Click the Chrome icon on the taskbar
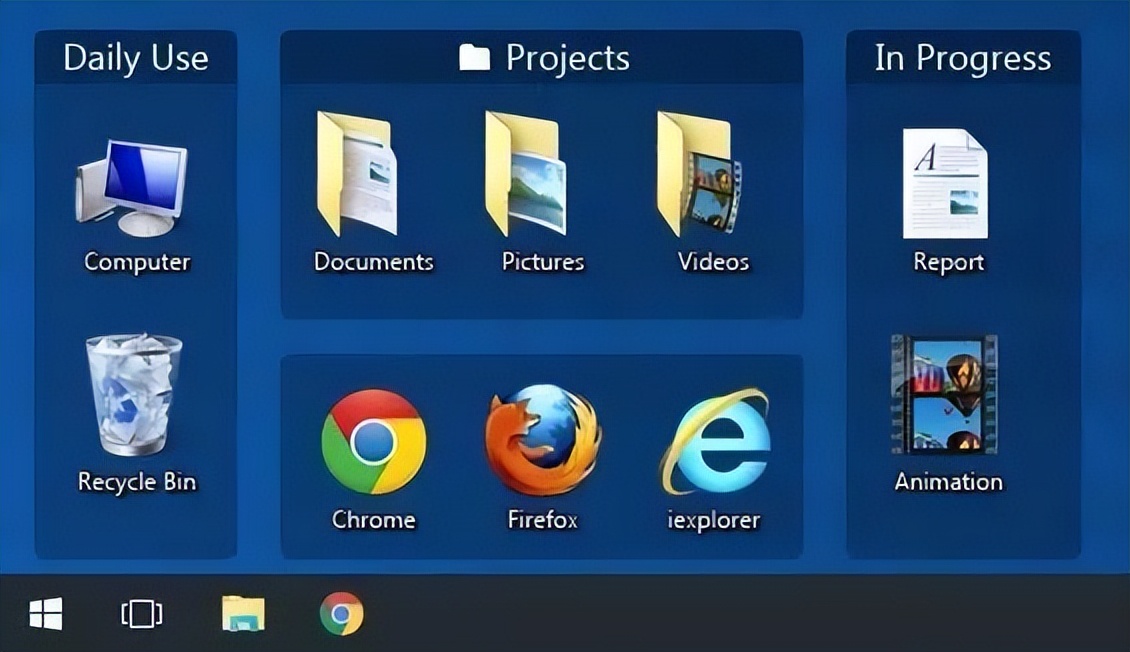Screen dimensions: 1130x652 (342, 614)
